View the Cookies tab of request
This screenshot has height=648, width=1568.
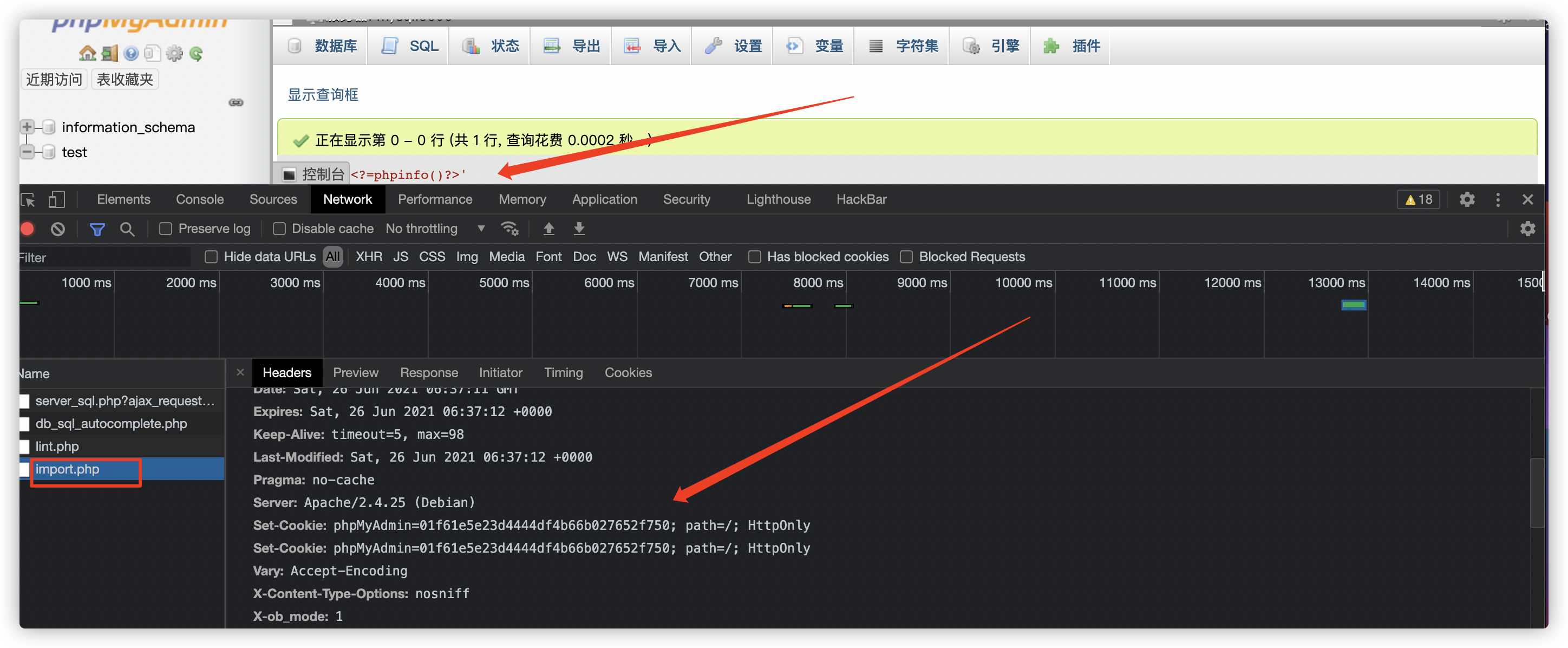point(628,373)
